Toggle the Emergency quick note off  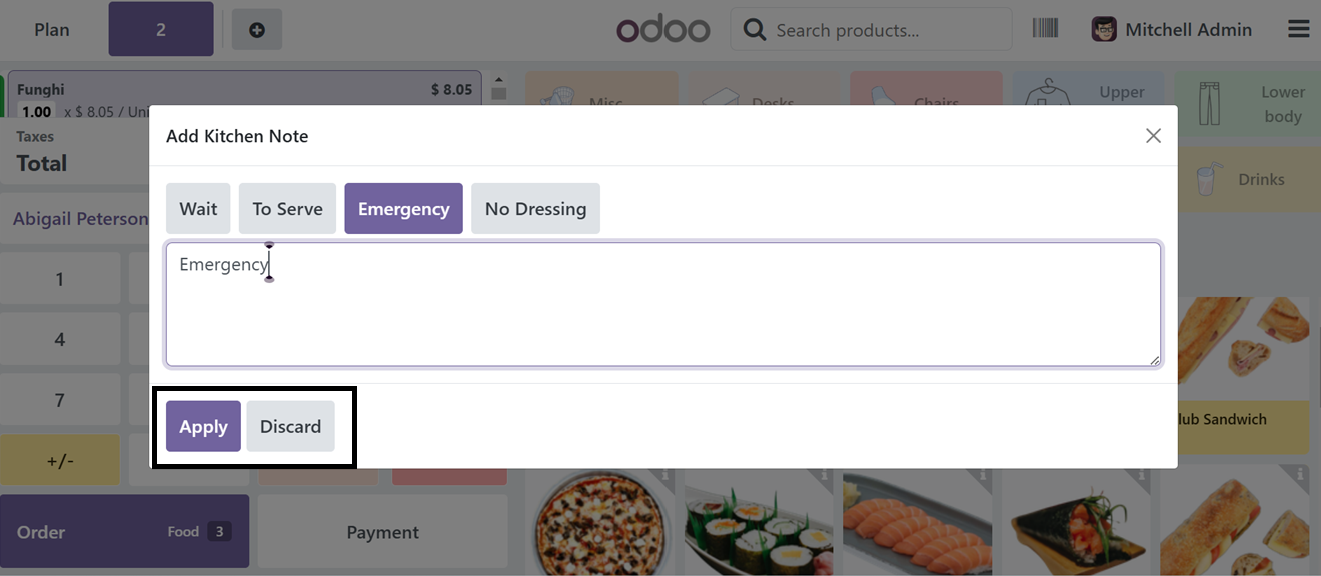(x=403, y=208)
